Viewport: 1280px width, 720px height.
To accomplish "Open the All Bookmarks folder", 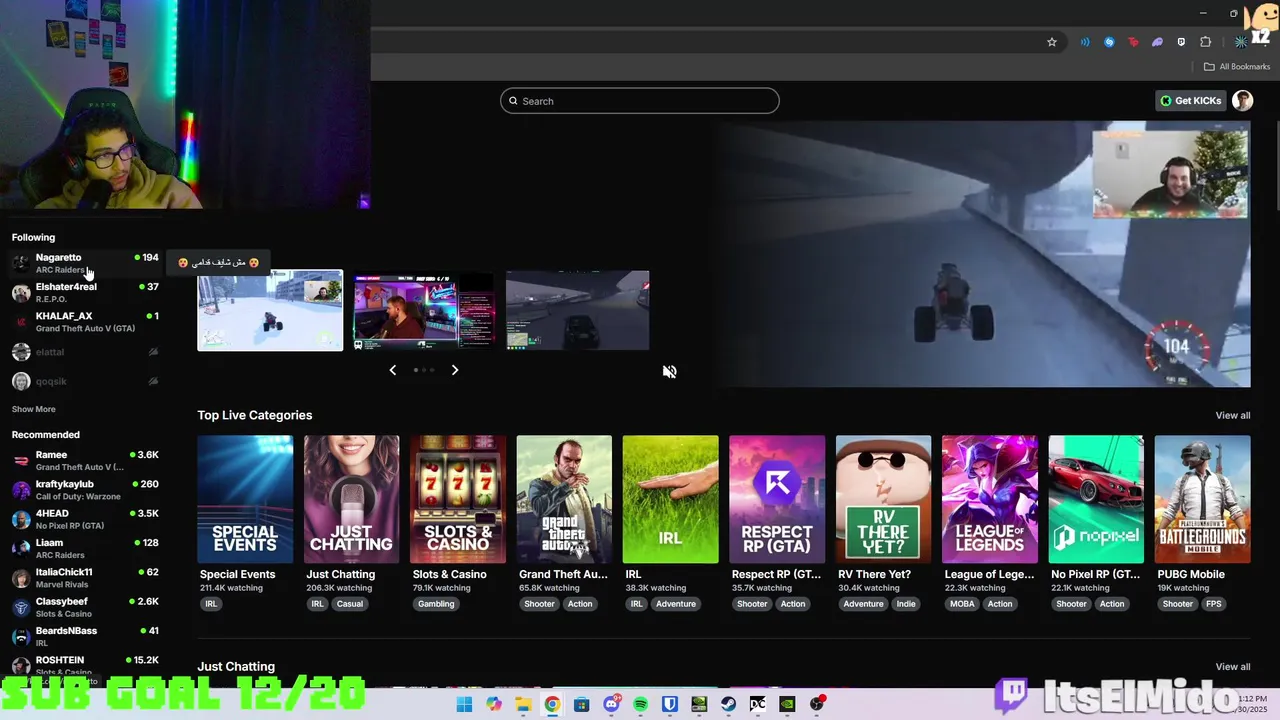I will point(1237,67).
